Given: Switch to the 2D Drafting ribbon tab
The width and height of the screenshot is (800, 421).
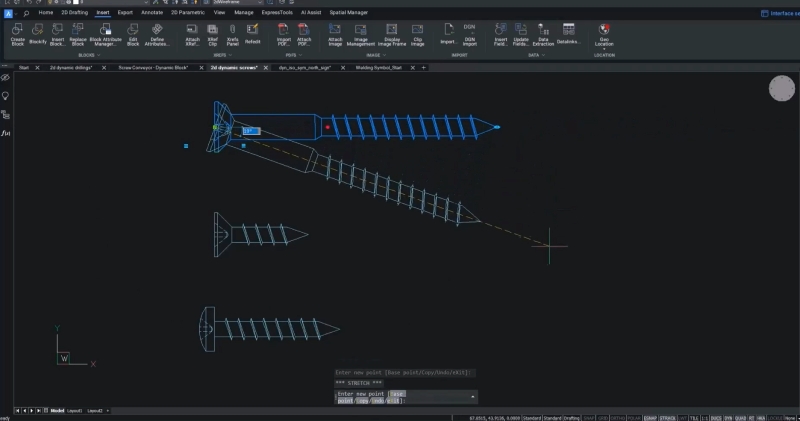Looking at the screenshot, I should point(74,12).
